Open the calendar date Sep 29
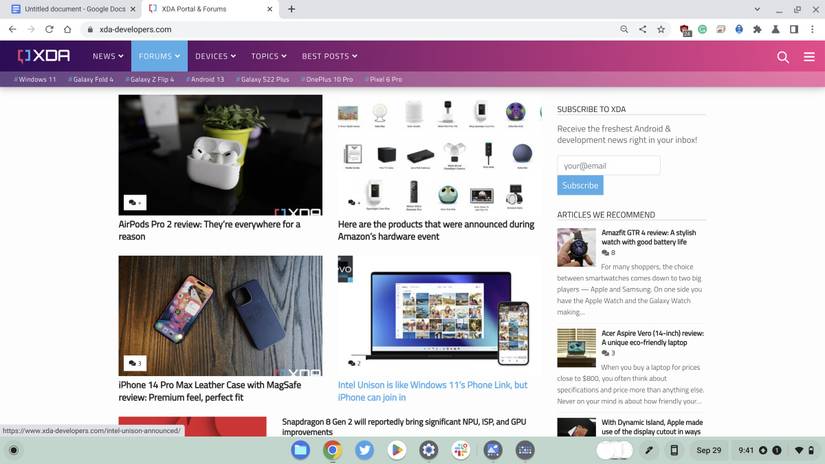This screenshot has height=464, width=825. (x=709, y=450)
